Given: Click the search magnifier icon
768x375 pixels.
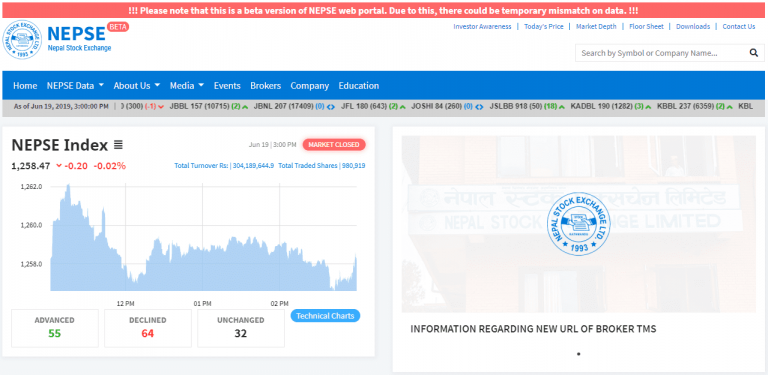Looking at the screenshot, I should [x=753, y=53].
